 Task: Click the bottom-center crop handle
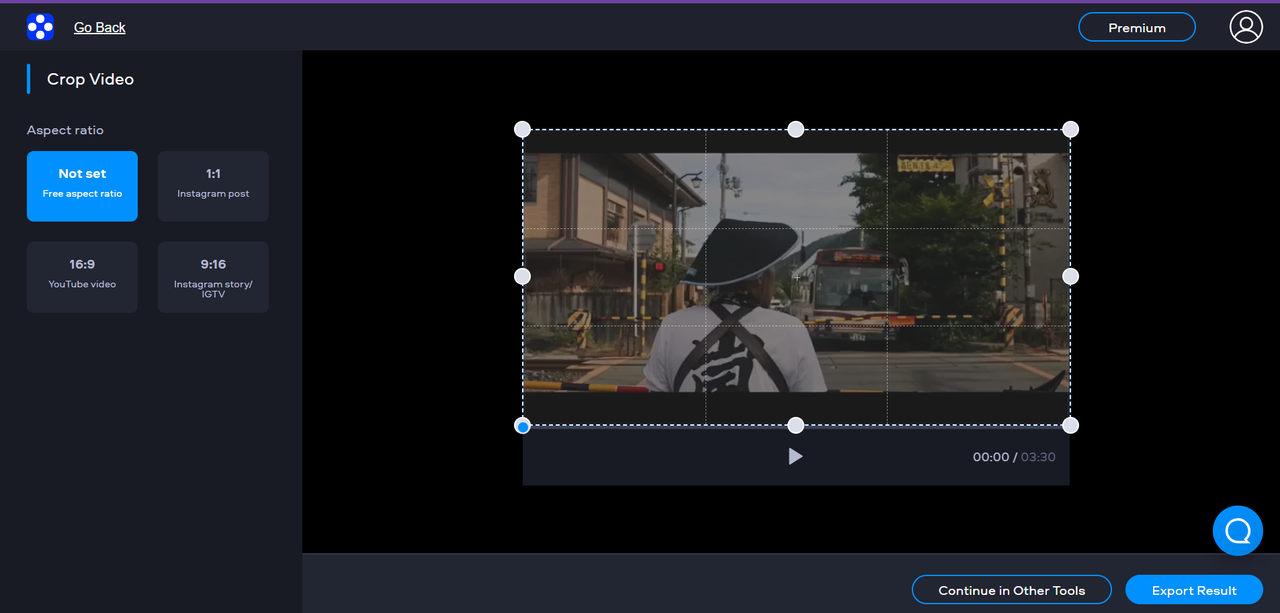click(x=796, y=426)
